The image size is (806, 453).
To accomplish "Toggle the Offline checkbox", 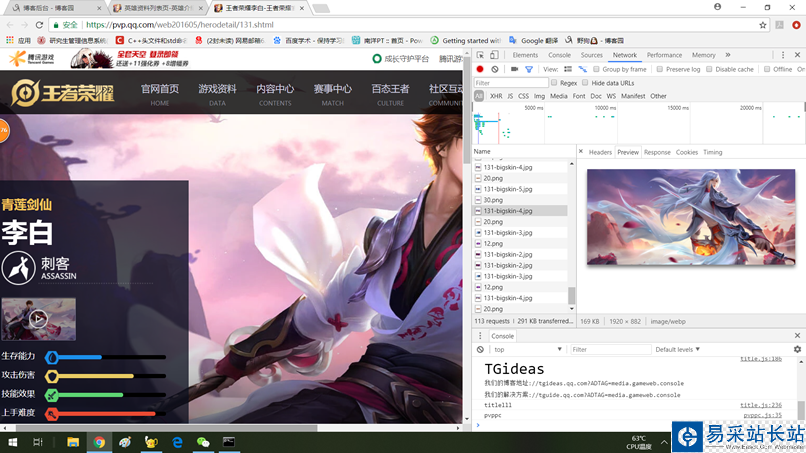I will click(x=767, y=69).
